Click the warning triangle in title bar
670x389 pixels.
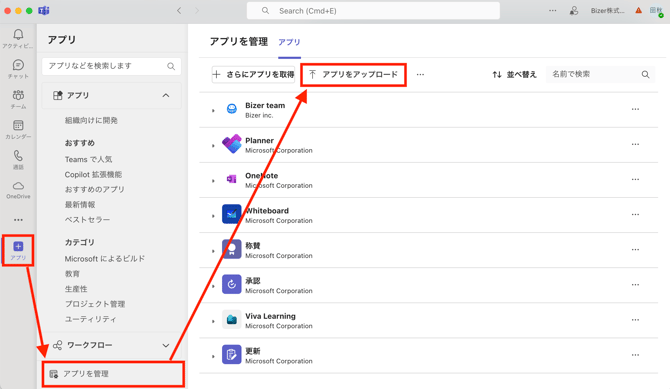(638, 11)
